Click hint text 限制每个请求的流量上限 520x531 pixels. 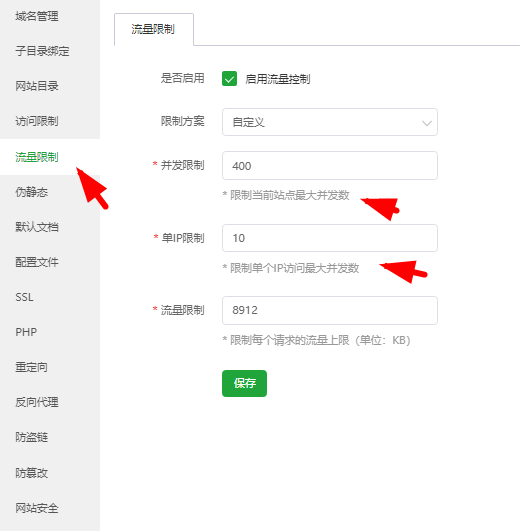[289, 340]
